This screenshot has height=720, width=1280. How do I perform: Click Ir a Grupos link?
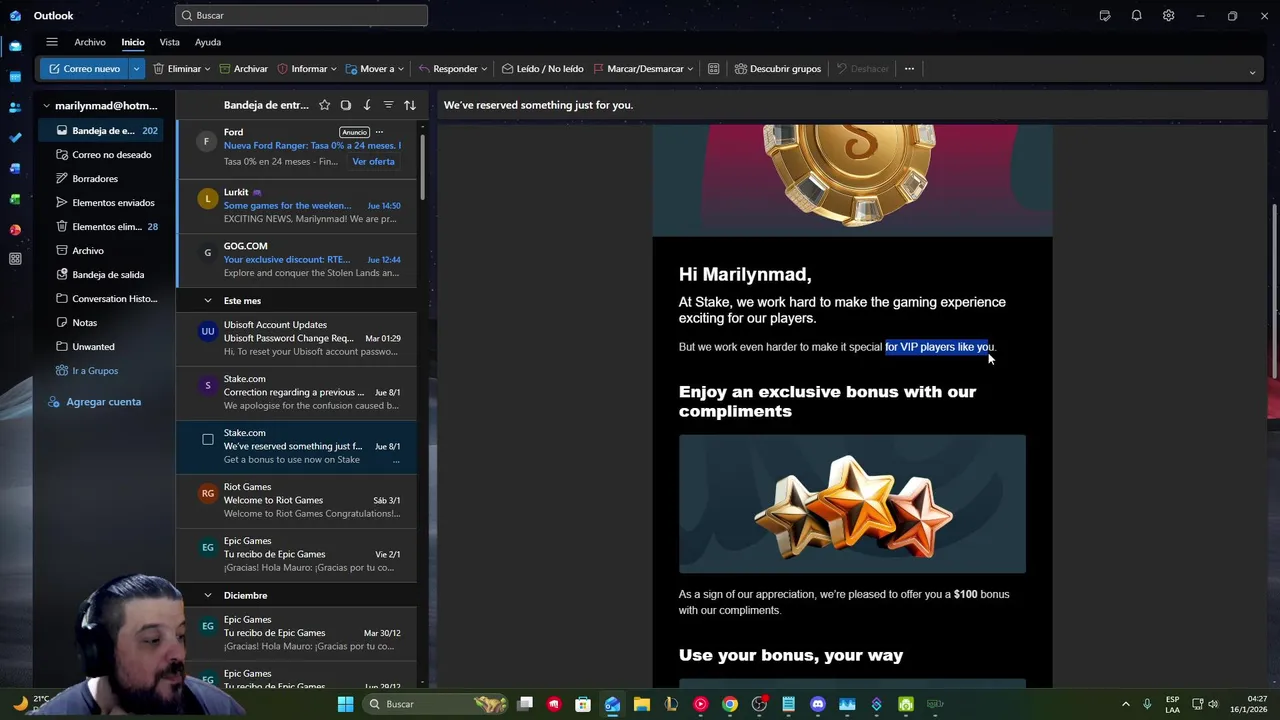pyautogui.click(x=95, y=371)
